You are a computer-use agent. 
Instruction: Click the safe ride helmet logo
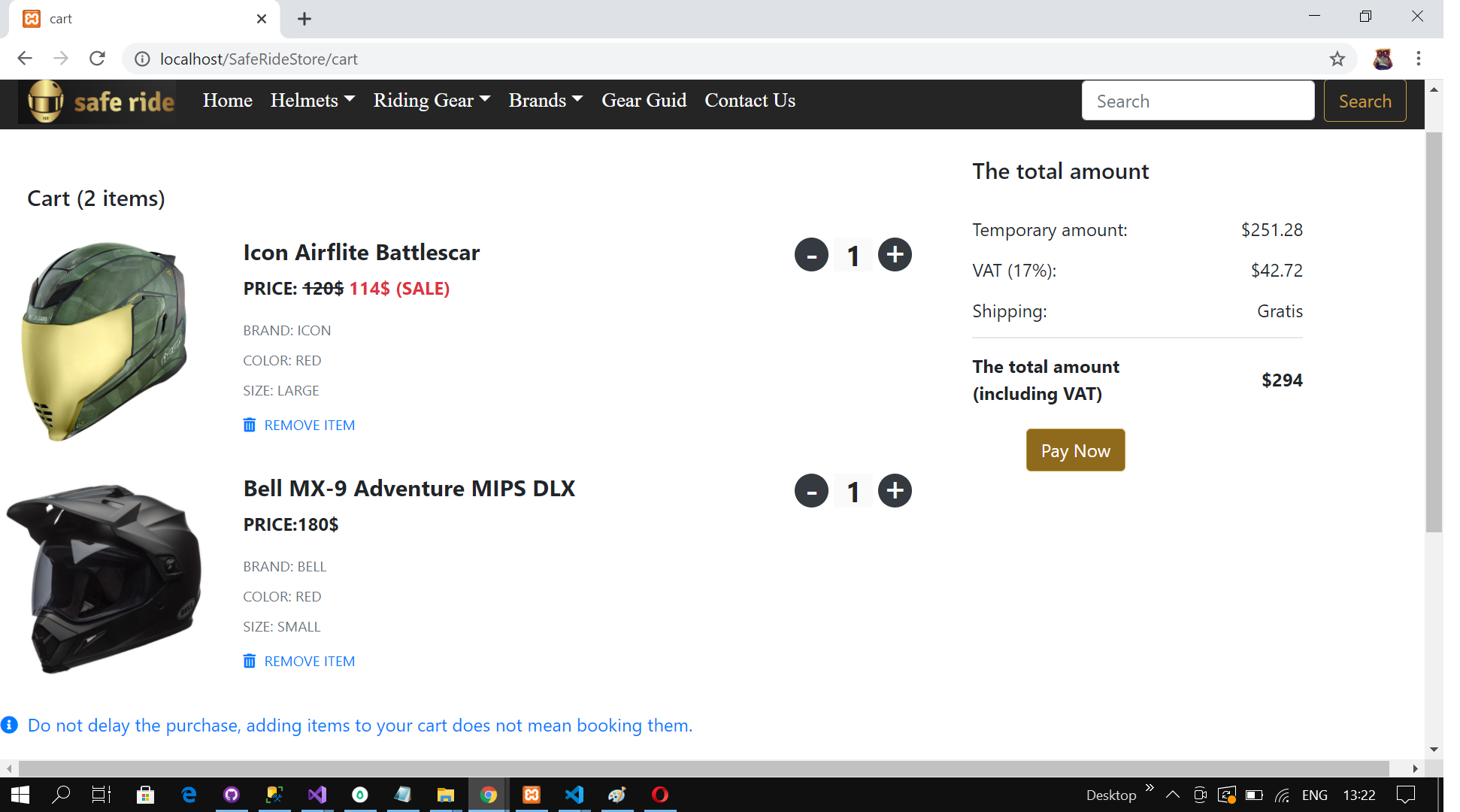click(x=47, y=101)
